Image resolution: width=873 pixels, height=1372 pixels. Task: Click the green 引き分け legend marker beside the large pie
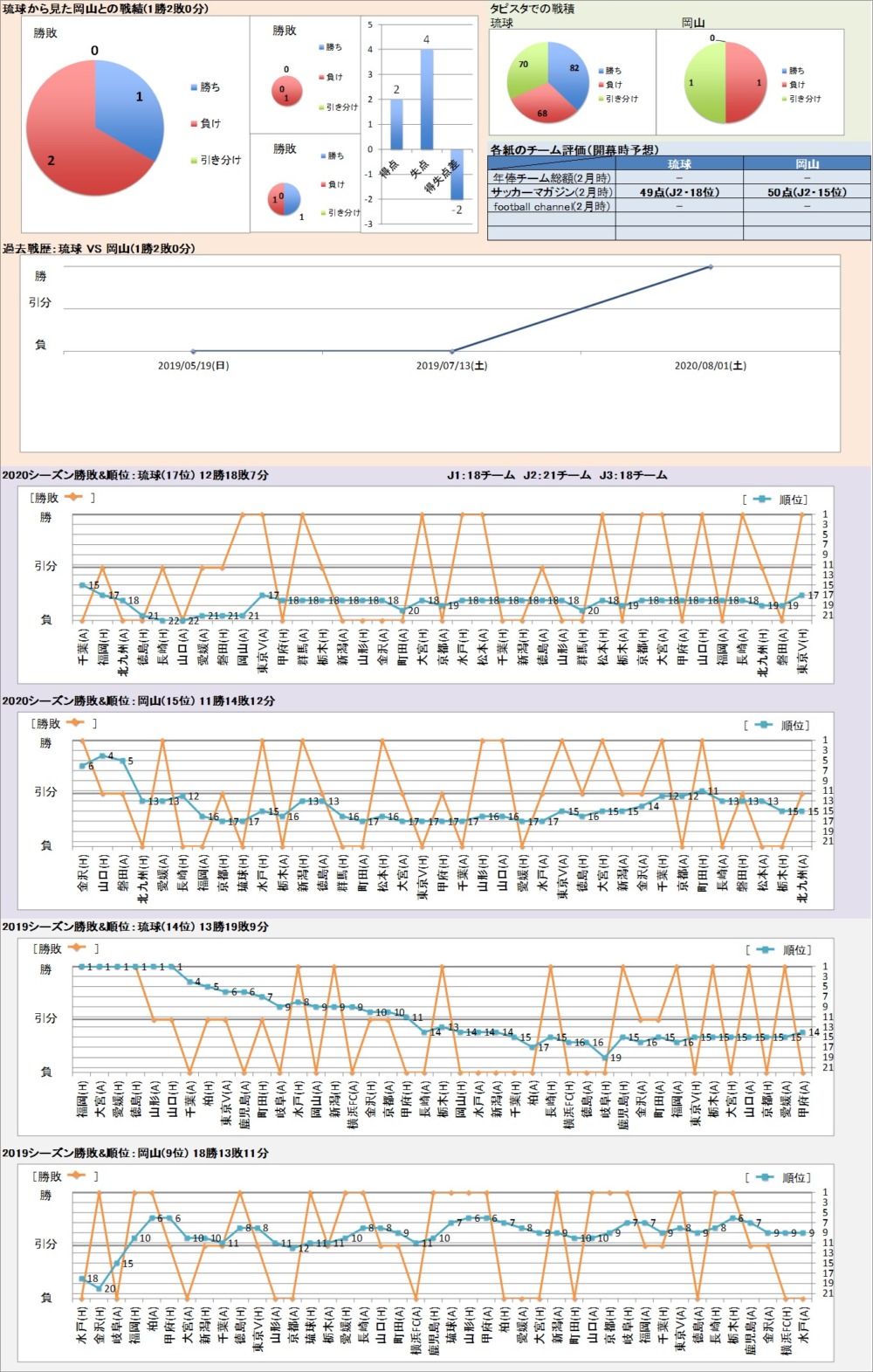pyautogui.click(x=194, y=161)
